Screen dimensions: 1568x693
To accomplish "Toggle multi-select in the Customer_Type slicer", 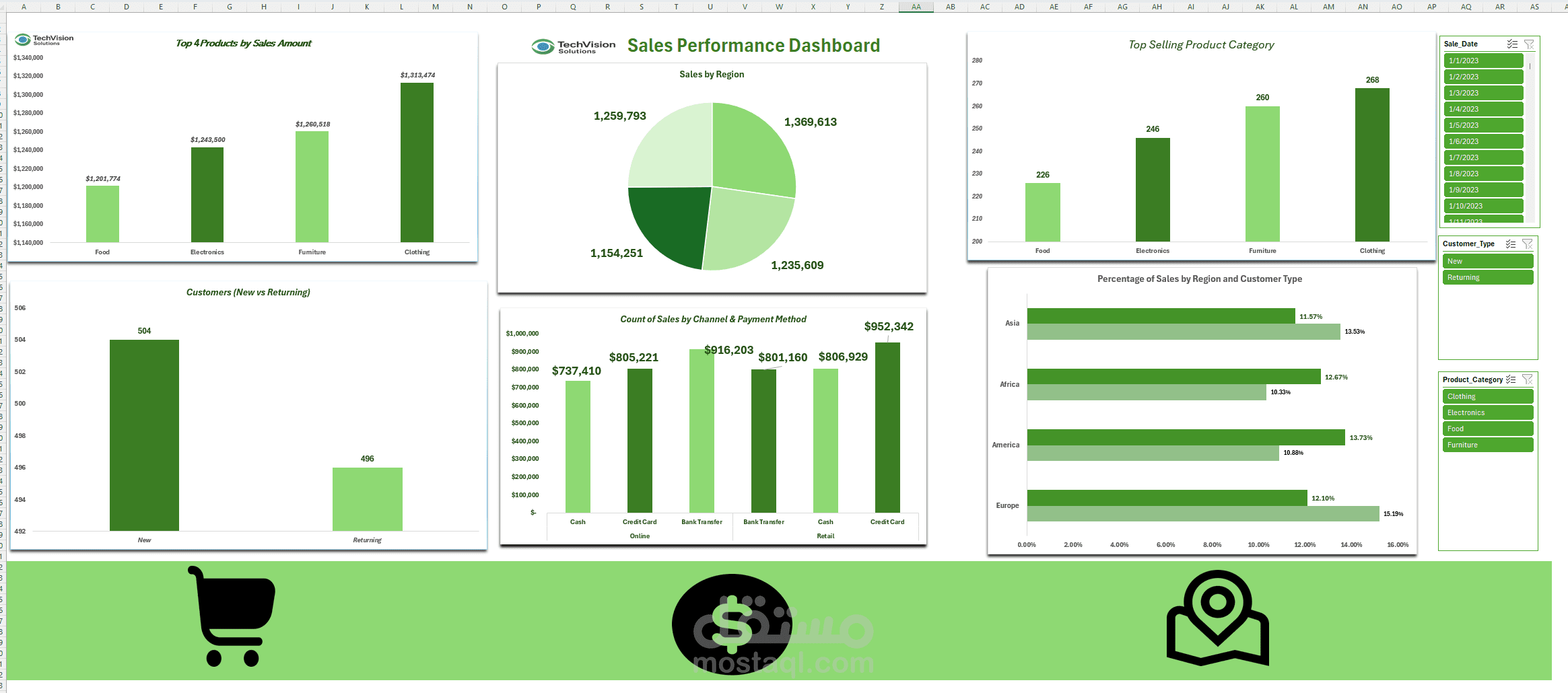I will coord(1511,244).
